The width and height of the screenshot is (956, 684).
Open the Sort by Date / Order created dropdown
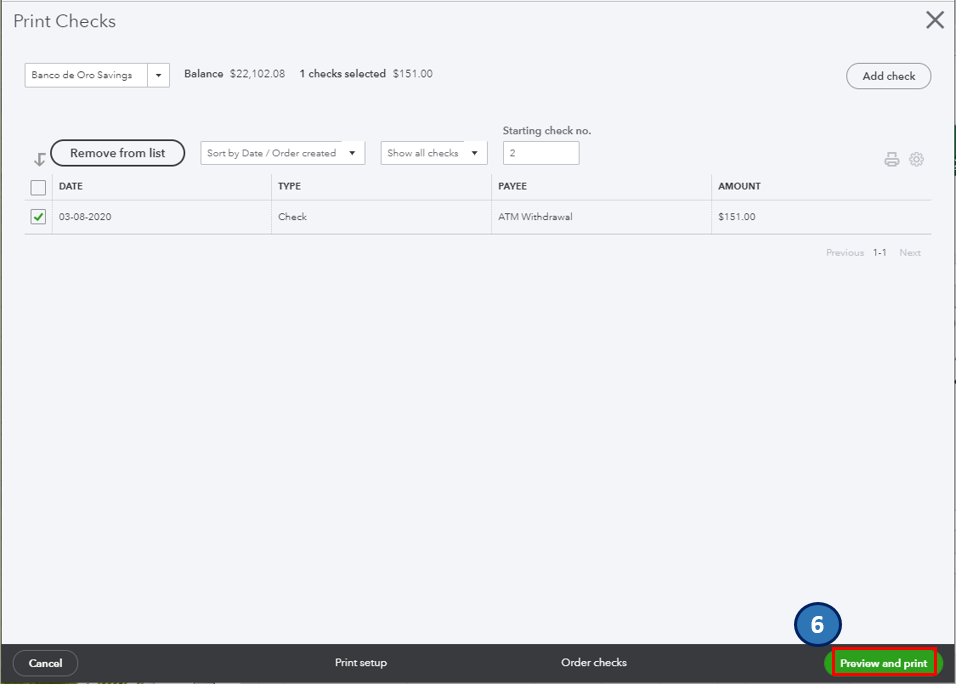click(x=282, y=153)
